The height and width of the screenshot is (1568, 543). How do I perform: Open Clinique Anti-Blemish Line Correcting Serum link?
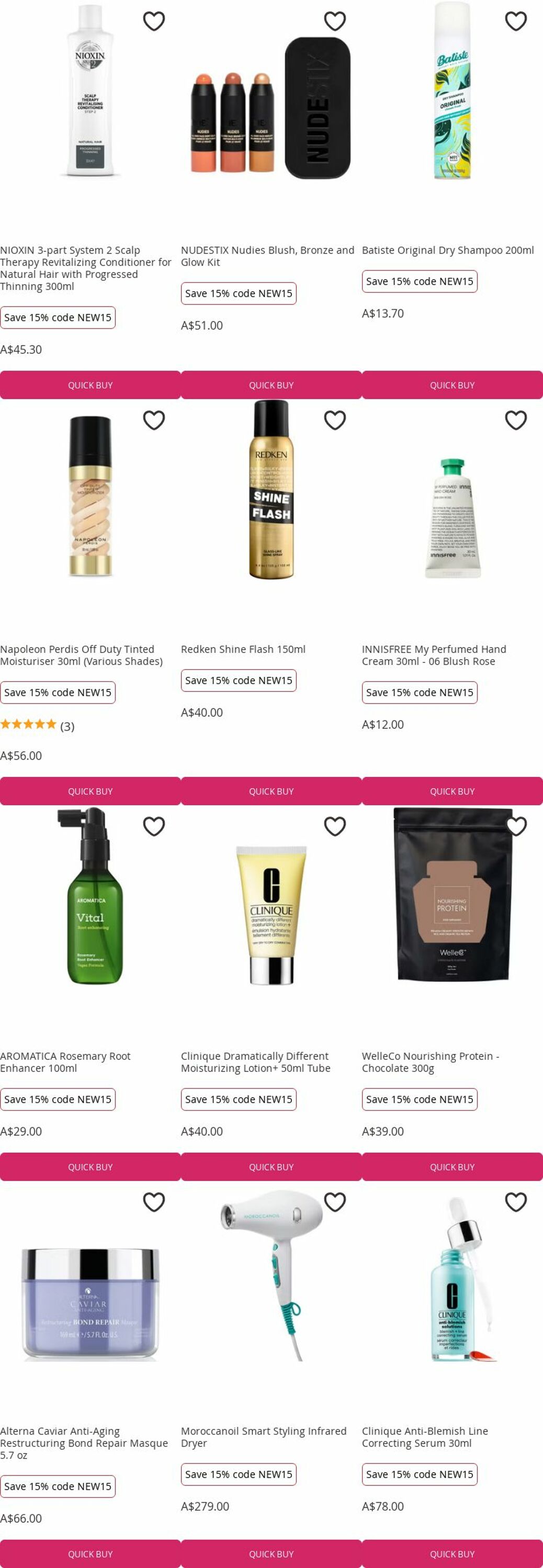425,1437
